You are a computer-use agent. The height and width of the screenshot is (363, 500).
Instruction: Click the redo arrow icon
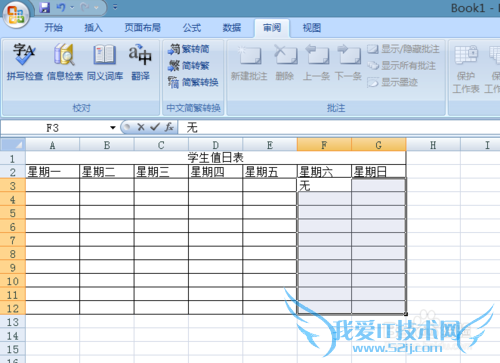pyautogui.click(x=85, y=7)
